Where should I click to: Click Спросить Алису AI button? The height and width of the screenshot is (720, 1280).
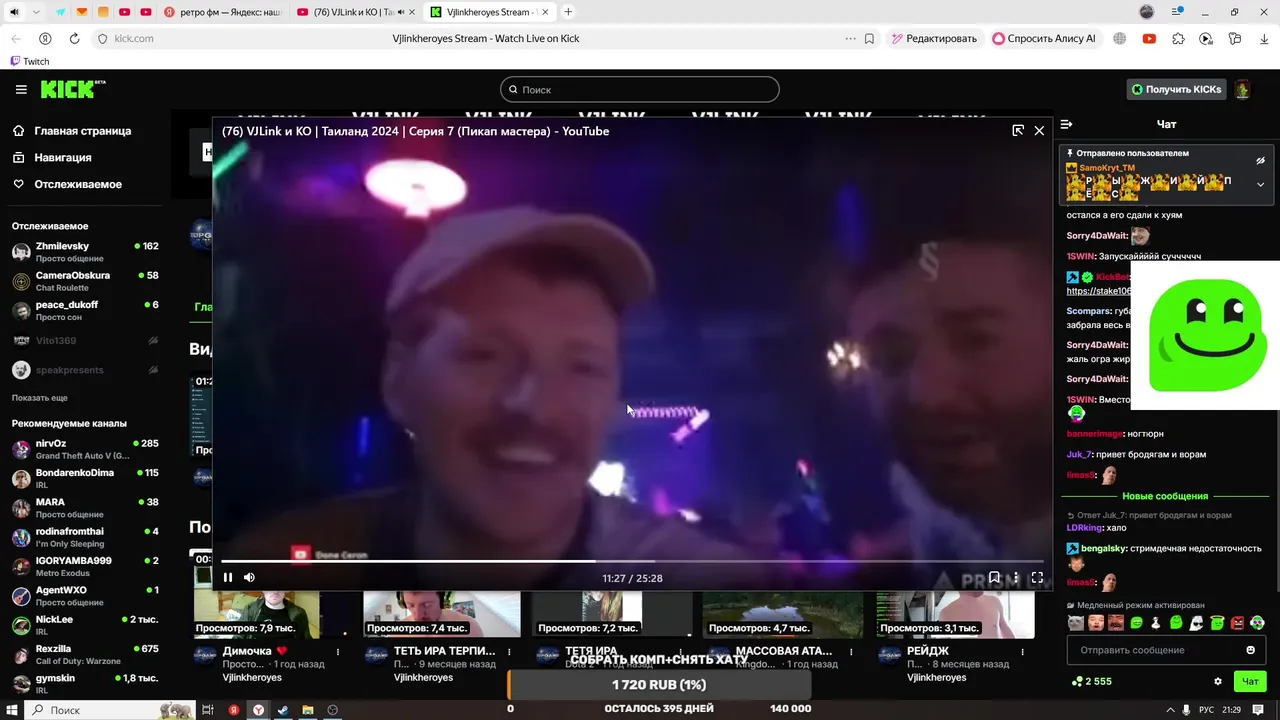1044,38
